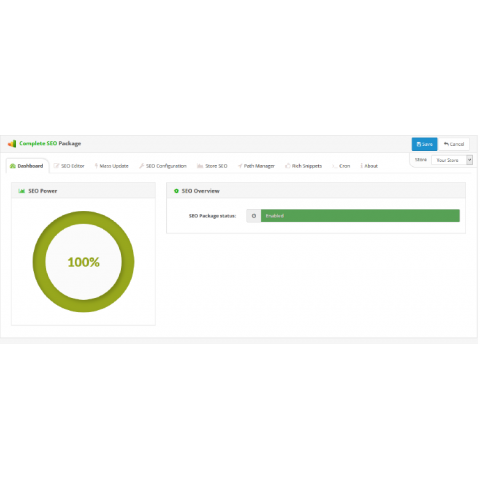Click the SEO Power chart icon

click(x=22, y=191)
